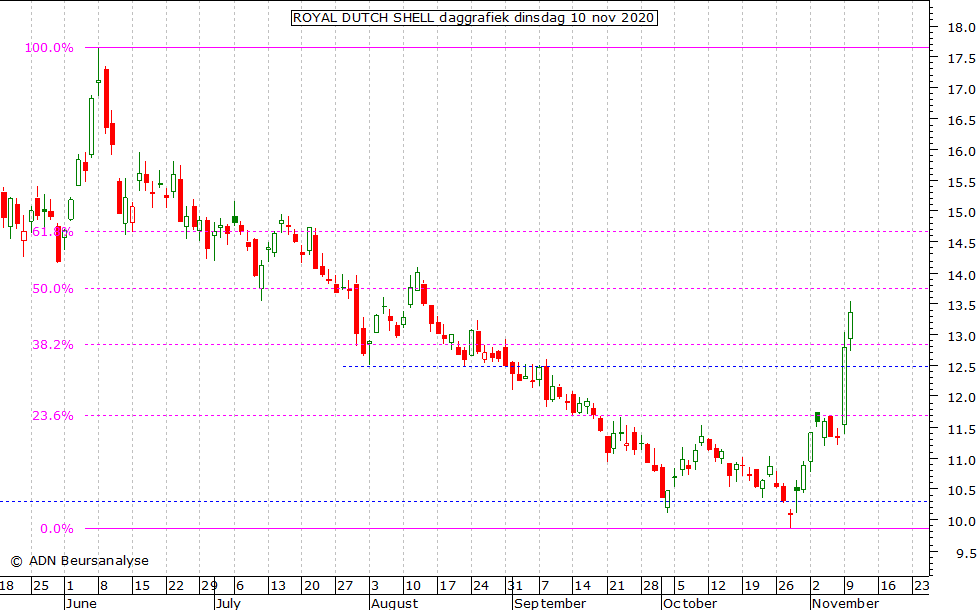The image size is (980, 610).
Task: Click date label 28 on the September axis
Action: coord(651,586)
